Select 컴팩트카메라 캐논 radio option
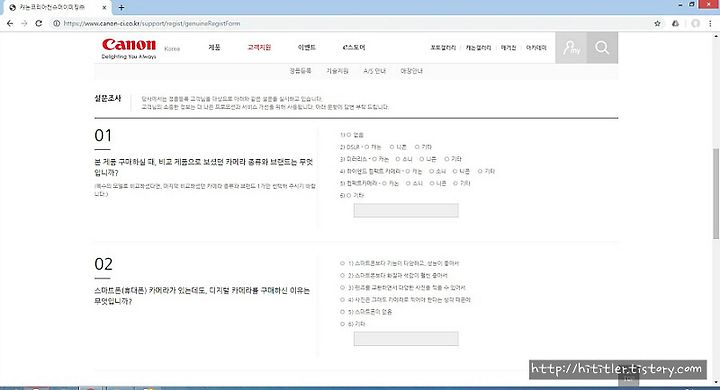720x390 pixels. tap(384, 183)
